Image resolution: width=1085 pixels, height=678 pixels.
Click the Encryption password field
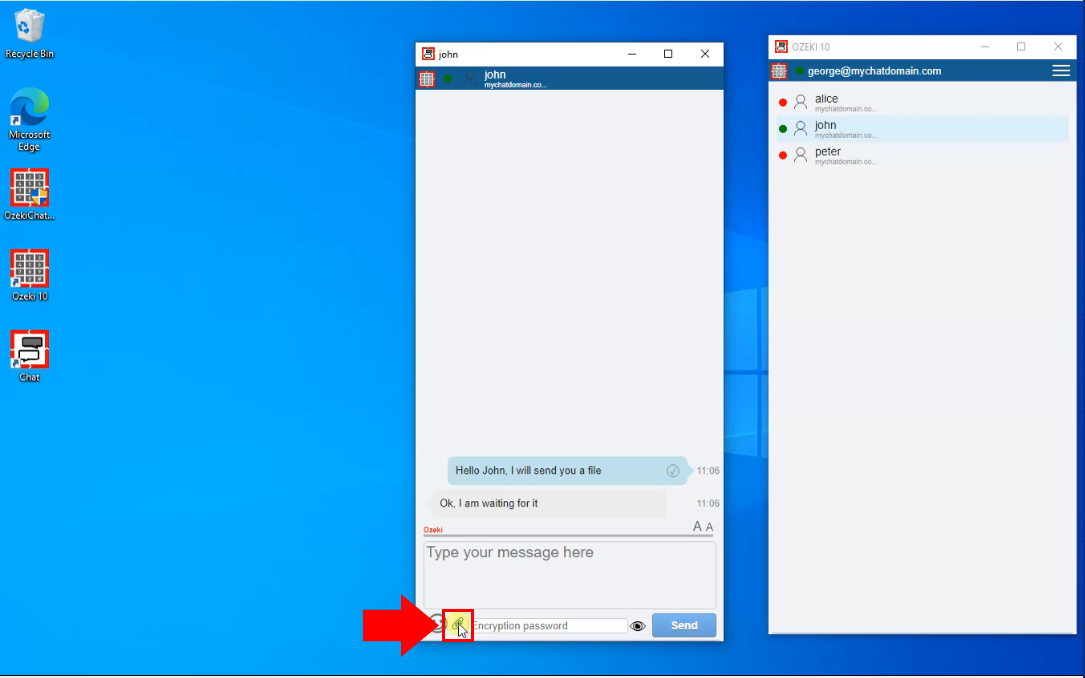548,626
